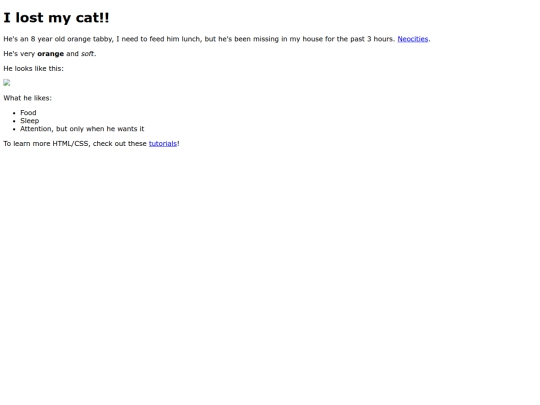Click the 'To learn more HTML/CSS' text
This screenshot has width=540, height=405.
pyautogui.click(x=47, y=144)
